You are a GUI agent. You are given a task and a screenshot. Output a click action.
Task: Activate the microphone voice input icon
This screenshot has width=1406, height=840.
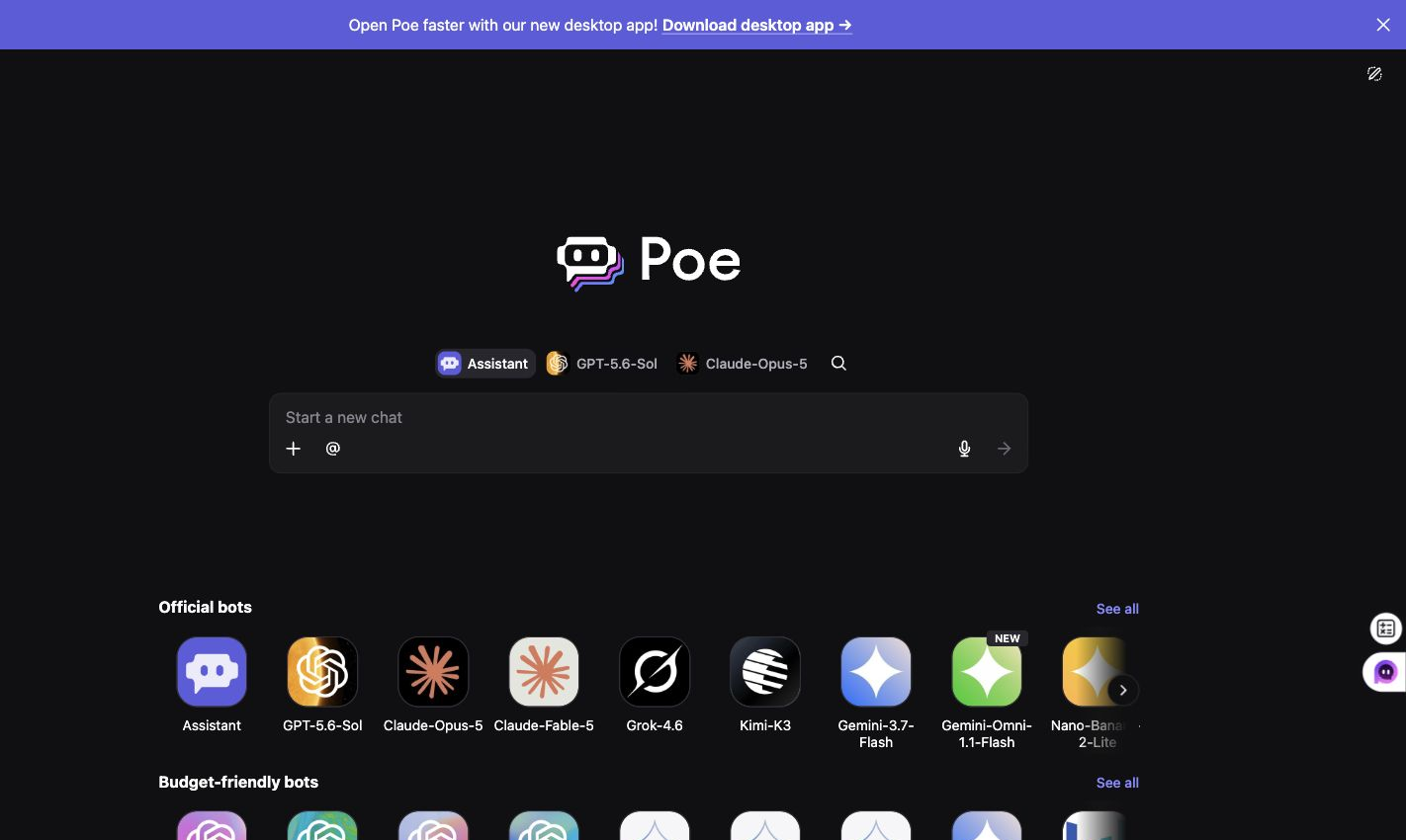pyautogui.click(x=964, y=449)
